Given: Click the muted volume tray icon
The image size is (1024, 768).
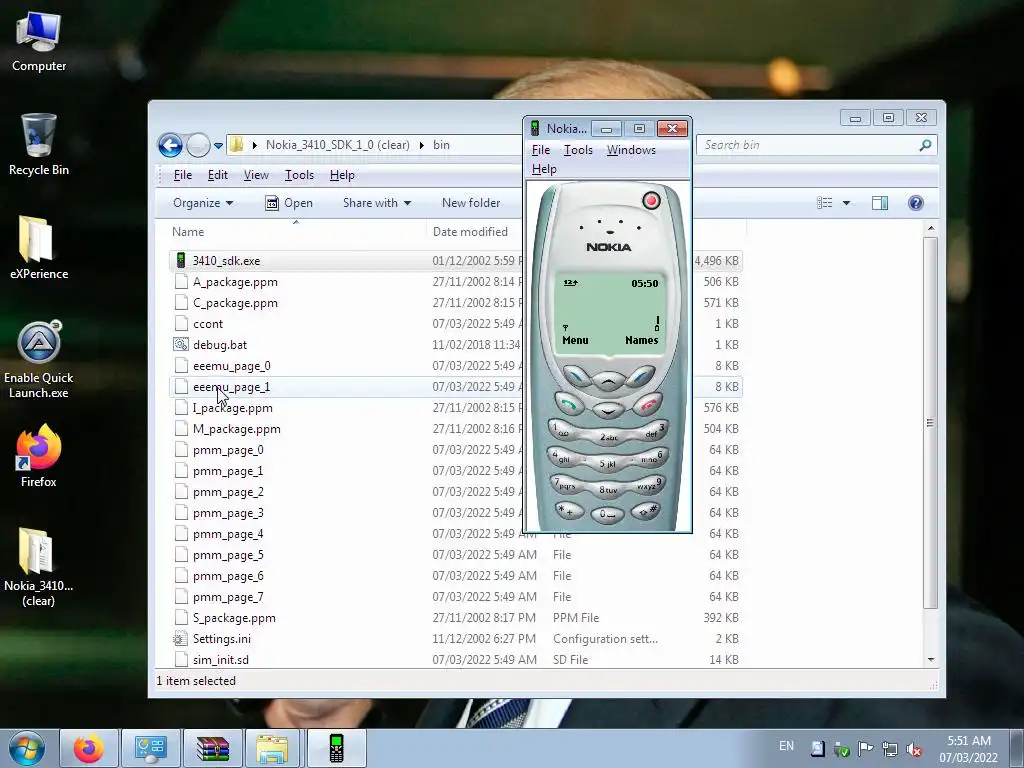Looking at the screenshot, I should pyautogui.click(x=914, y=749).
